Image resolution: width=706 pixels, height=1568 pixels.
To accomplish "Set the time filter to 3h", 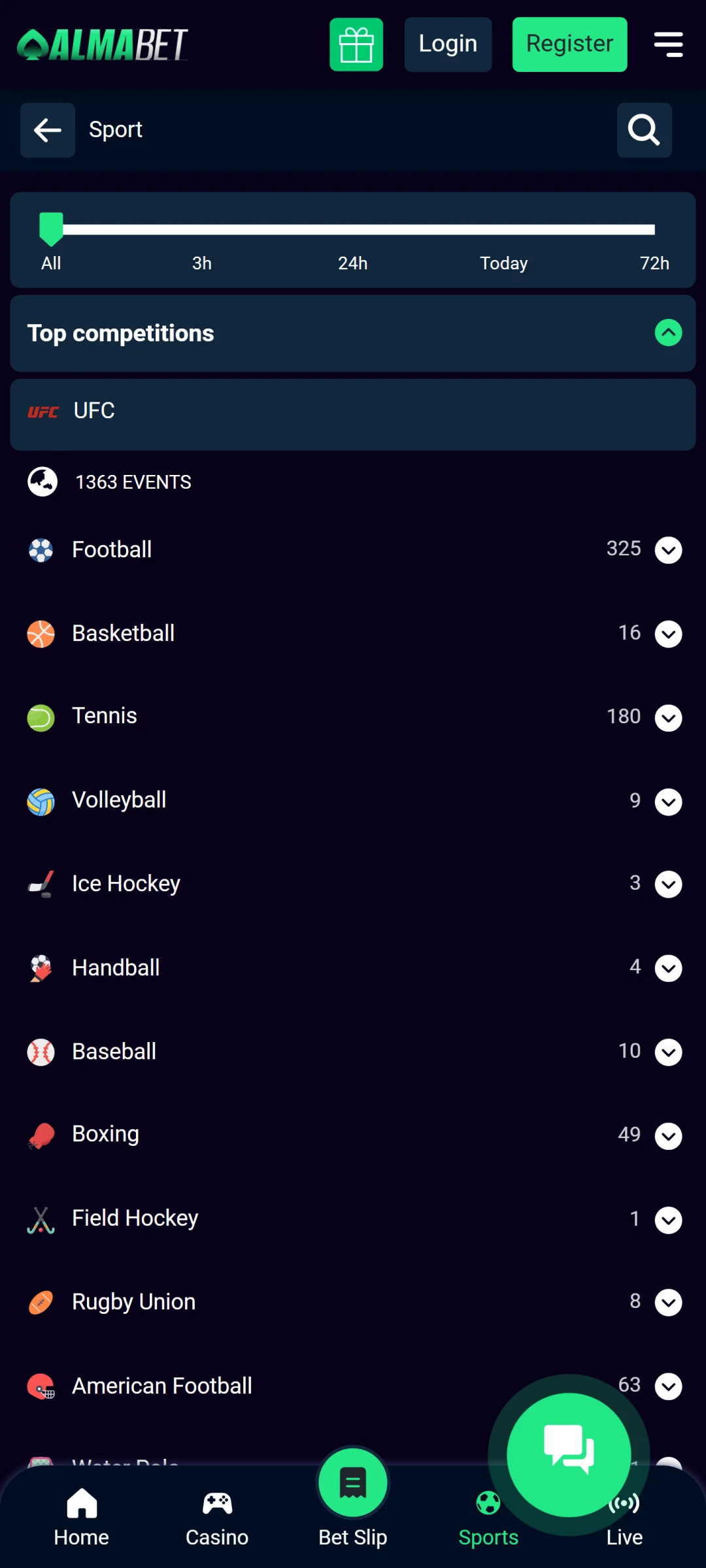I will (x=202, y=263).
